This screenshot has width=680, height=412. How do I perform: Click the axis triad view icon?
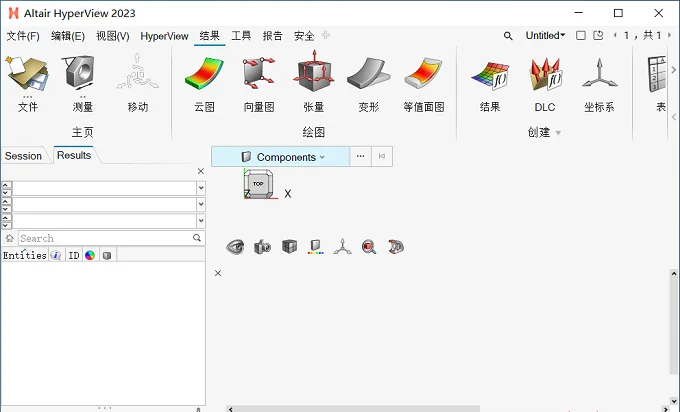tap(342, 246)
